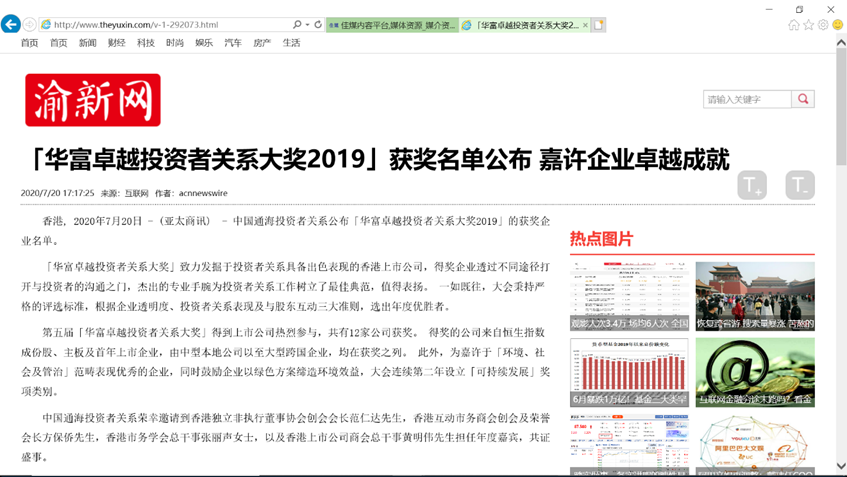
Task: Click the 请输入关键字 search field
Action: pos(748,99)
